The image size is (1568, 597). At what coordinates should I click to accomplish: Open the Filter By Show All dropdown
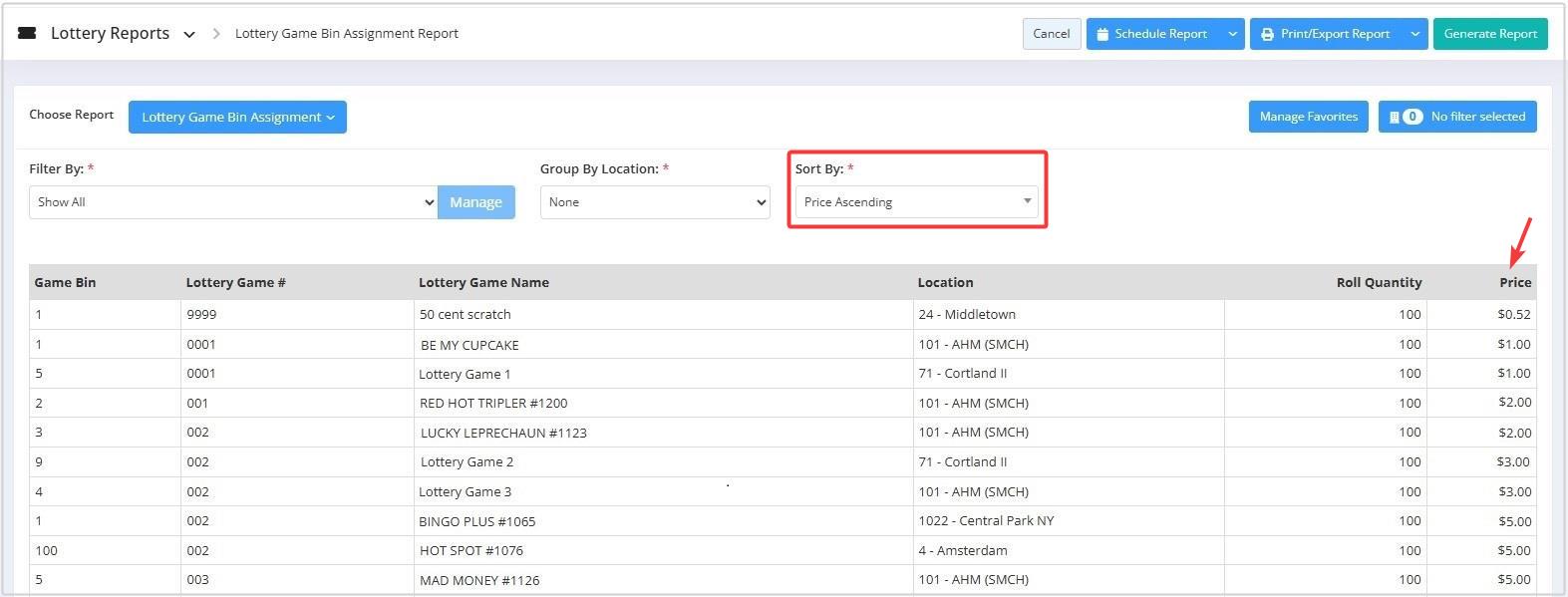click(233, 202)
